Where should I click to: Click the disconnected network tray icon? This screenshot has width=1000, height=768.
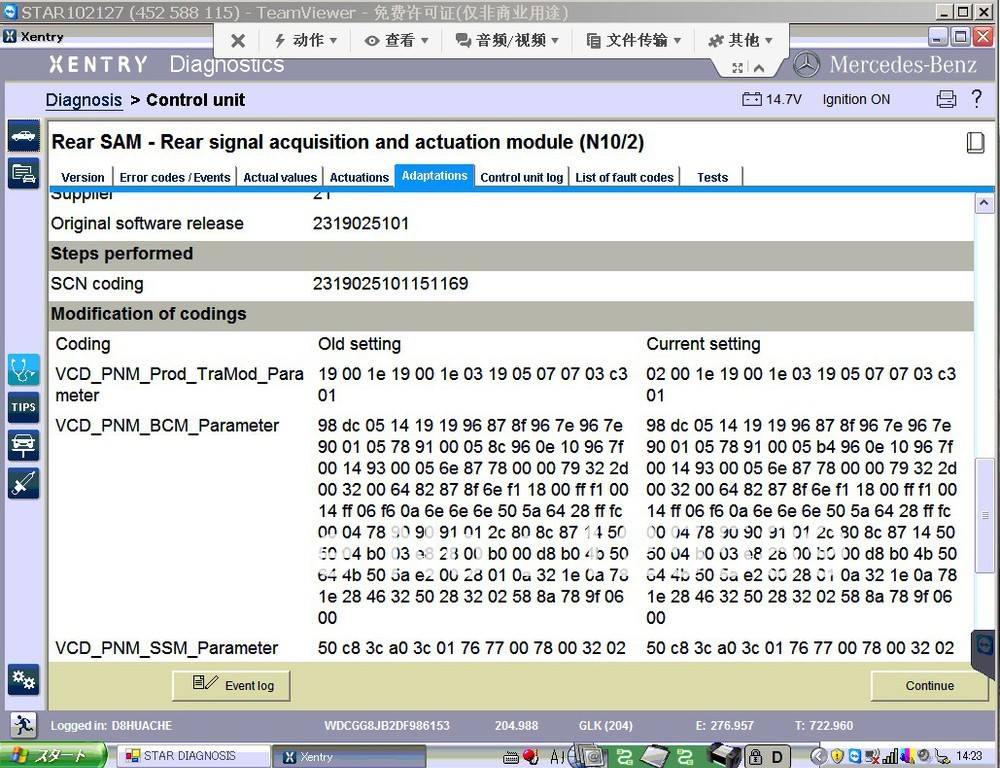(x=872, y=757)
